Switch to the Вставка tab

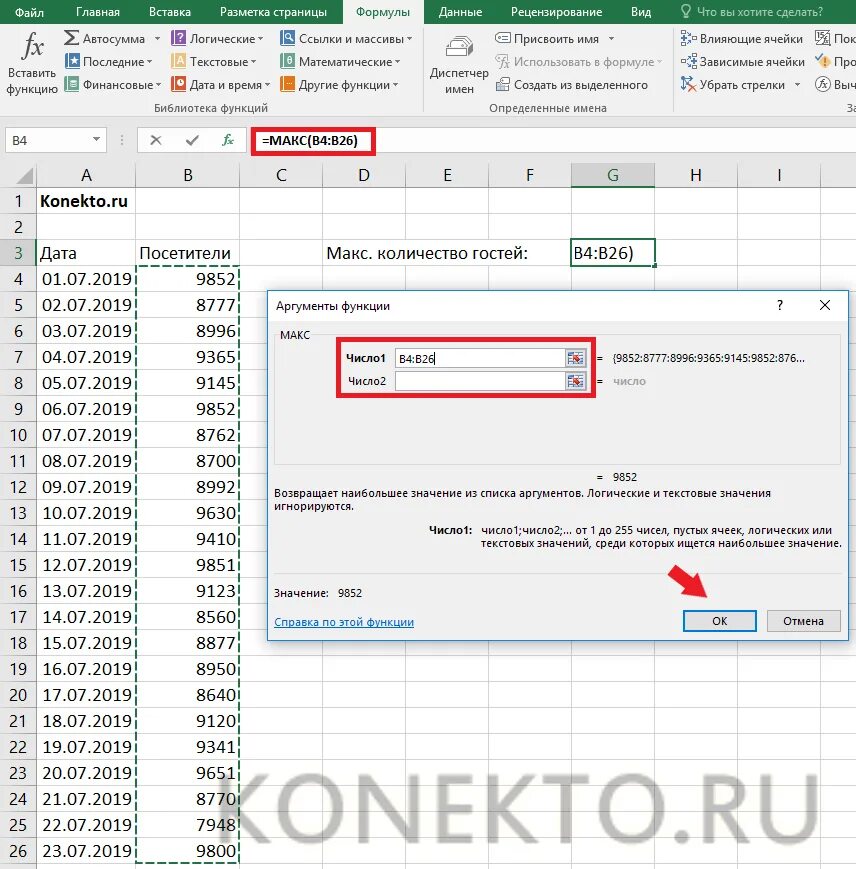point(170,12)
